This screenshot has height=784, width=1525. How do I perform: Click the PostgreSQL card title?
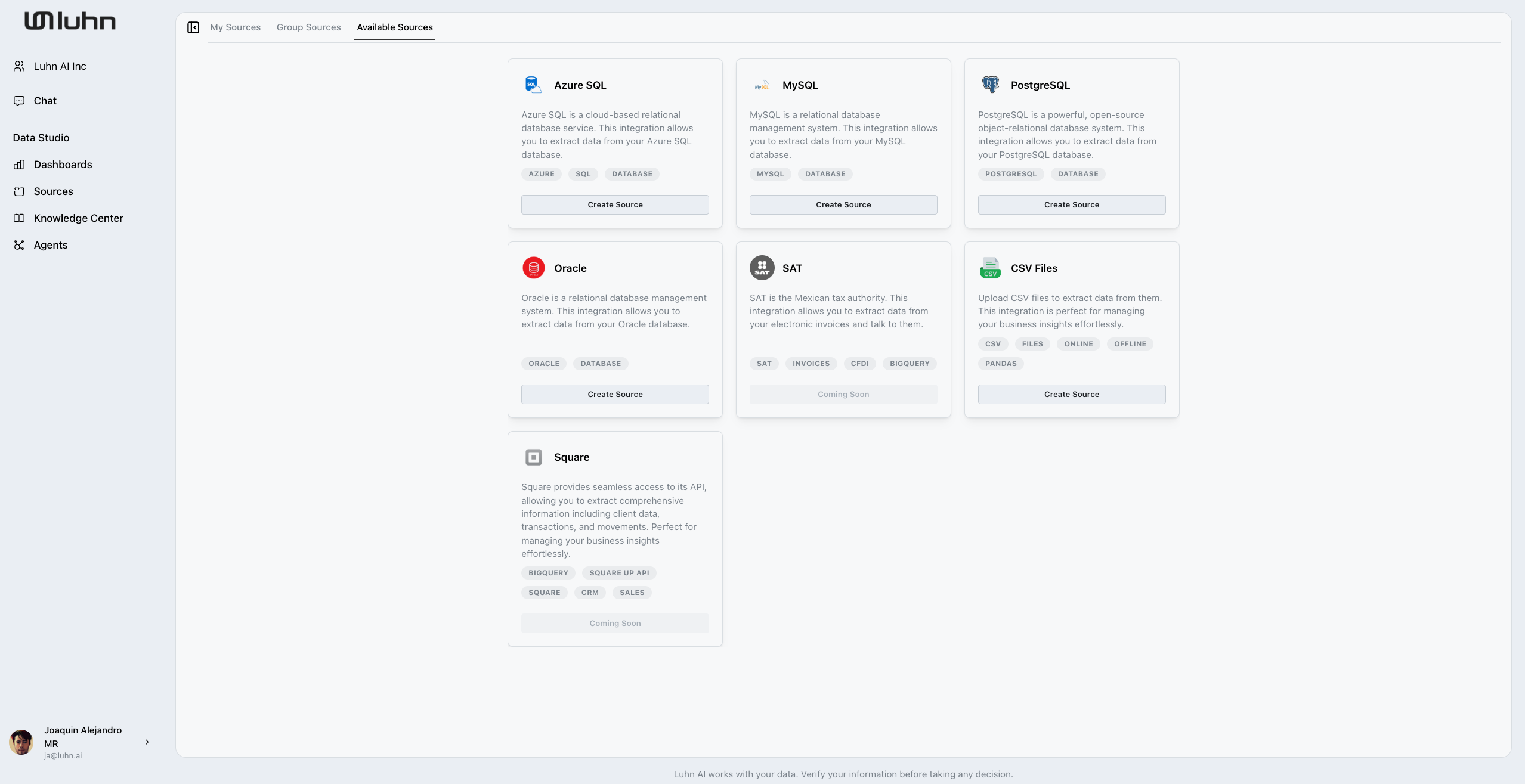[x=1040, y=85]
